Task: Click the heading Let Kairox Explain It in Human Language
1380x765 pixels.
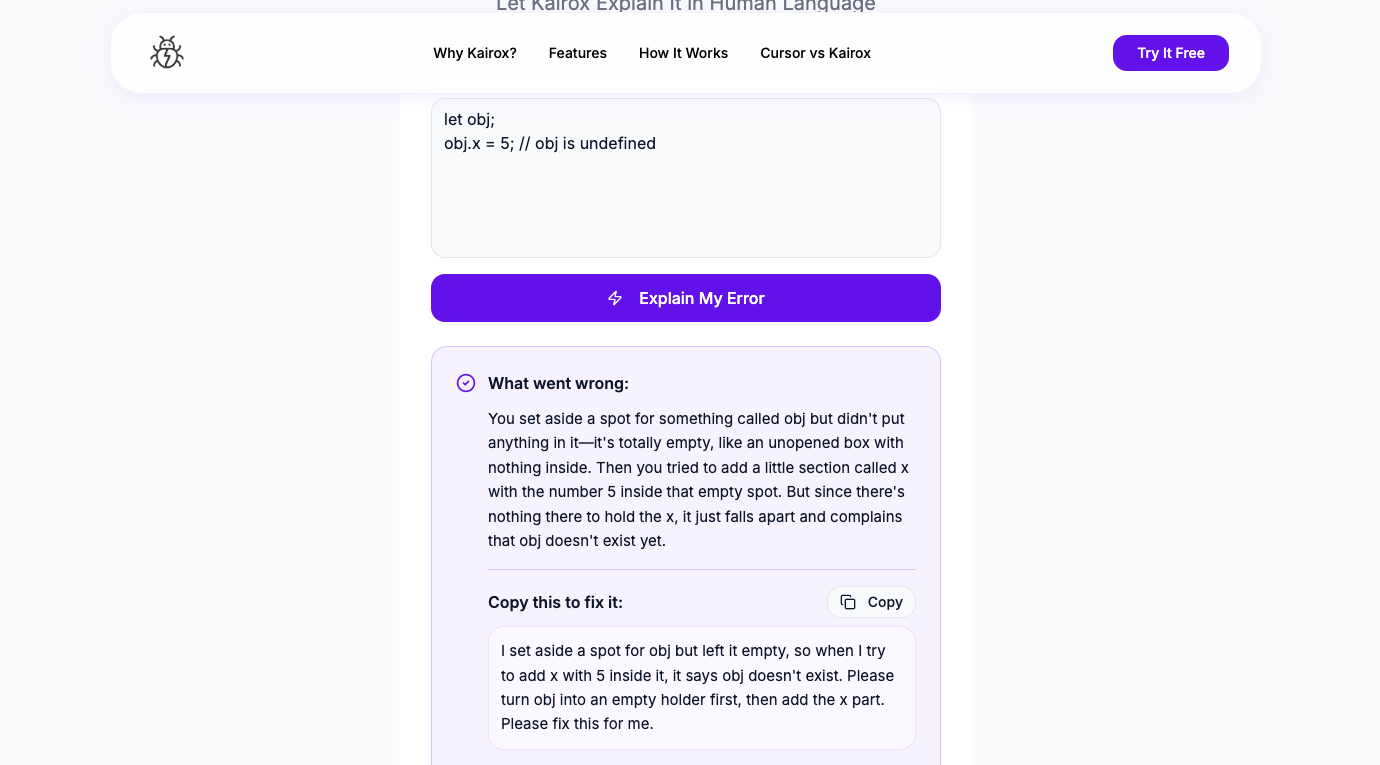Action: tap(683, 5)
